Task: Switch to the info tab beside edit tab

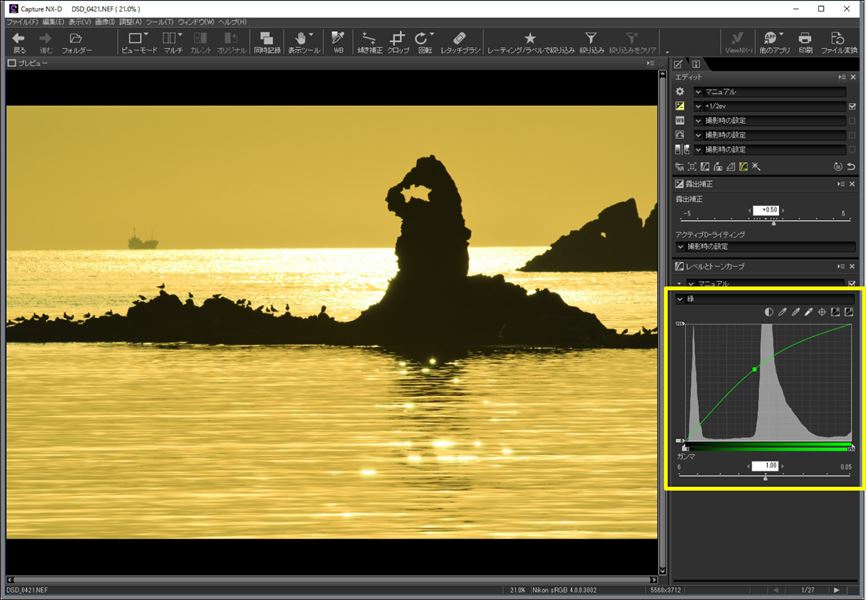Action: click(696, 64)
